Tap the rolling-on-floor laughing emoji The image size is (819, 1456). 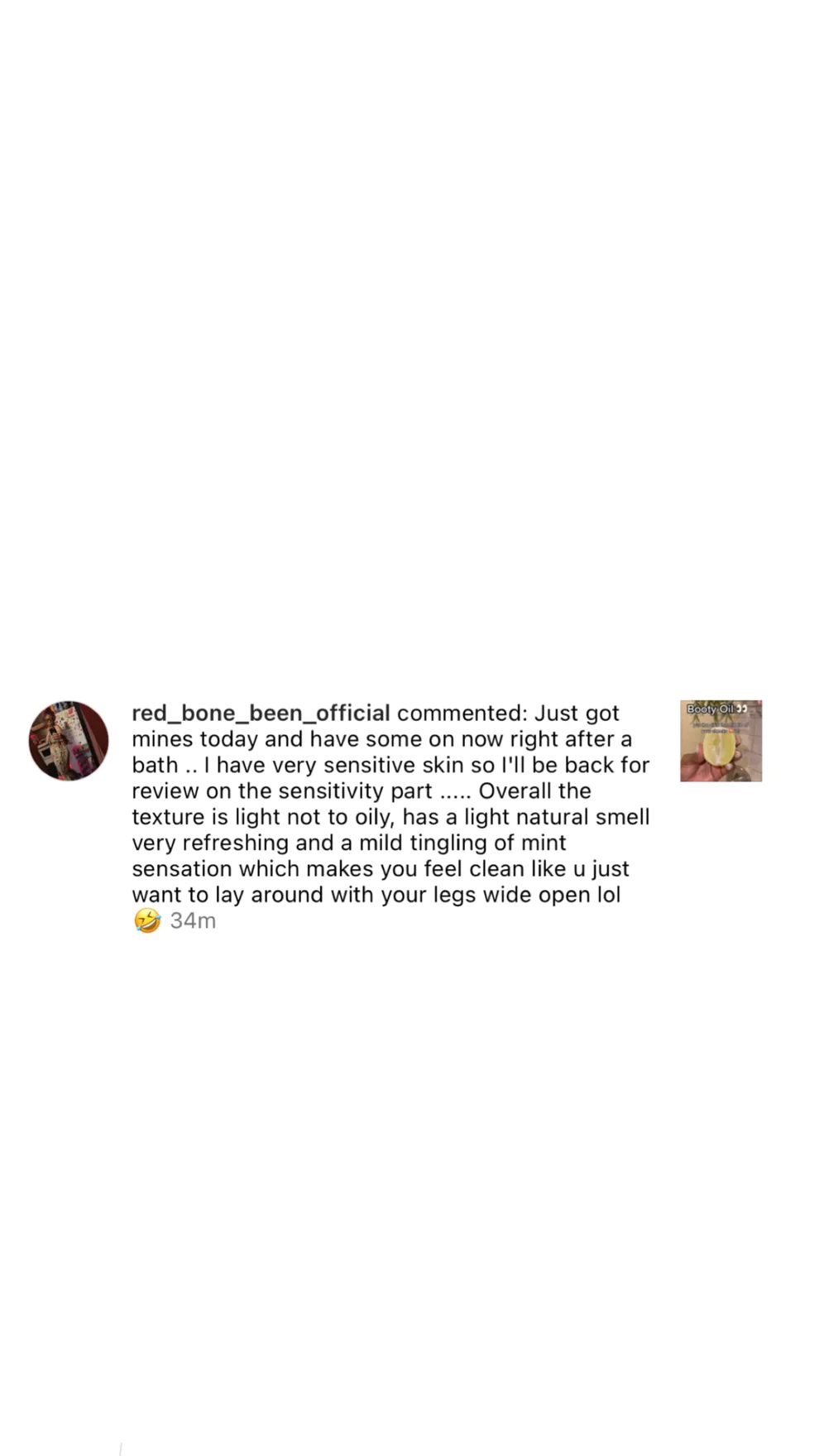point(147,920)
